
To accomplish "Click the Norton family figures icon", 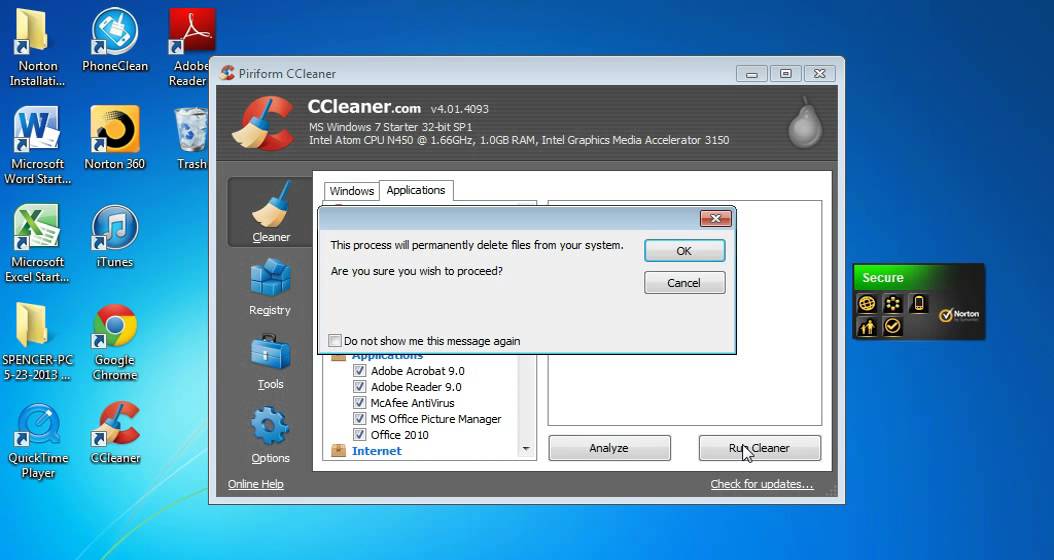I will click(867, 327).
